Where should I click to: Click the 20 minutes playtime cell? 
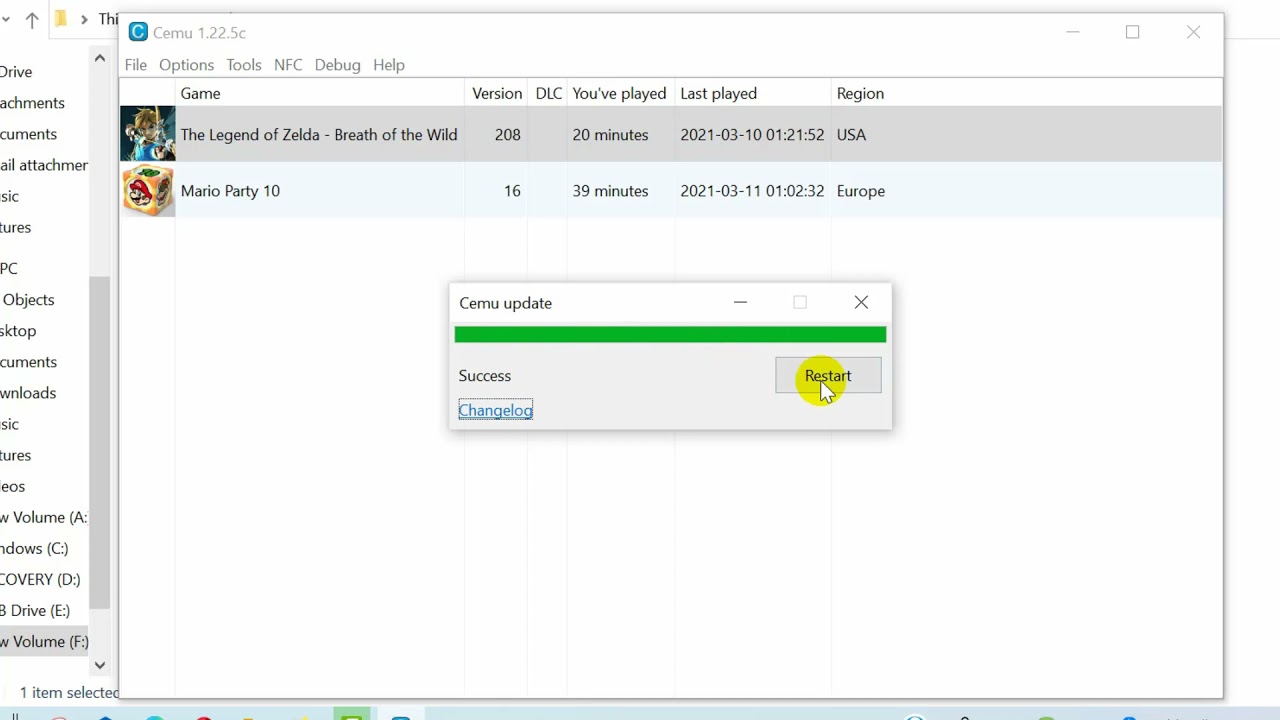[610, 135]
